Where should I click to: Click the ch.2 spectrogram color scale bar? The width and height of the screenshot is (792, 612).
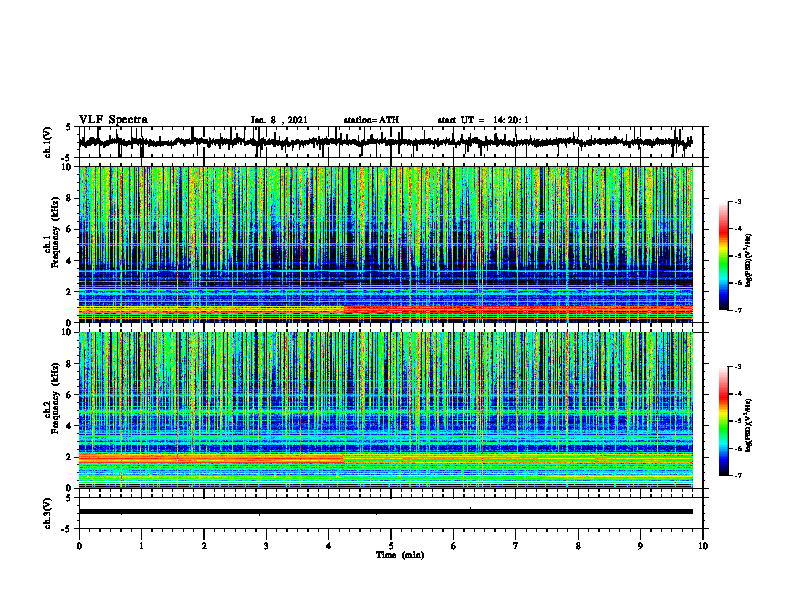723,421
